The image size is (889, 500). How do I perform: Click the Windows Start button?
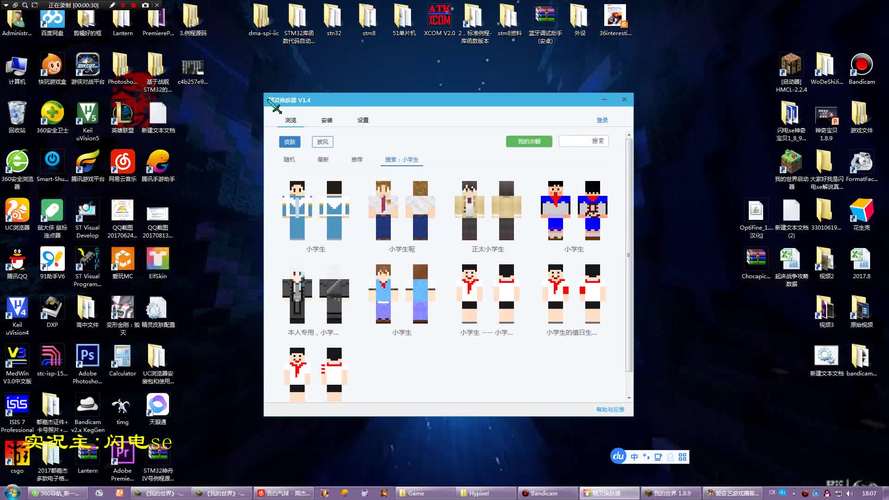click(x=12, y=492)
